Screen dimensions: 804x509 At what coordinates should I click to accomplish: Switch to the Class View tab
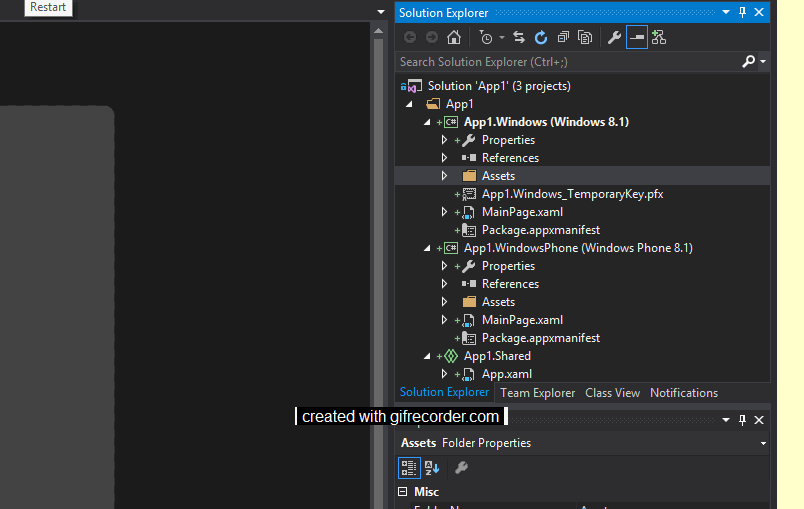(612, 393)
